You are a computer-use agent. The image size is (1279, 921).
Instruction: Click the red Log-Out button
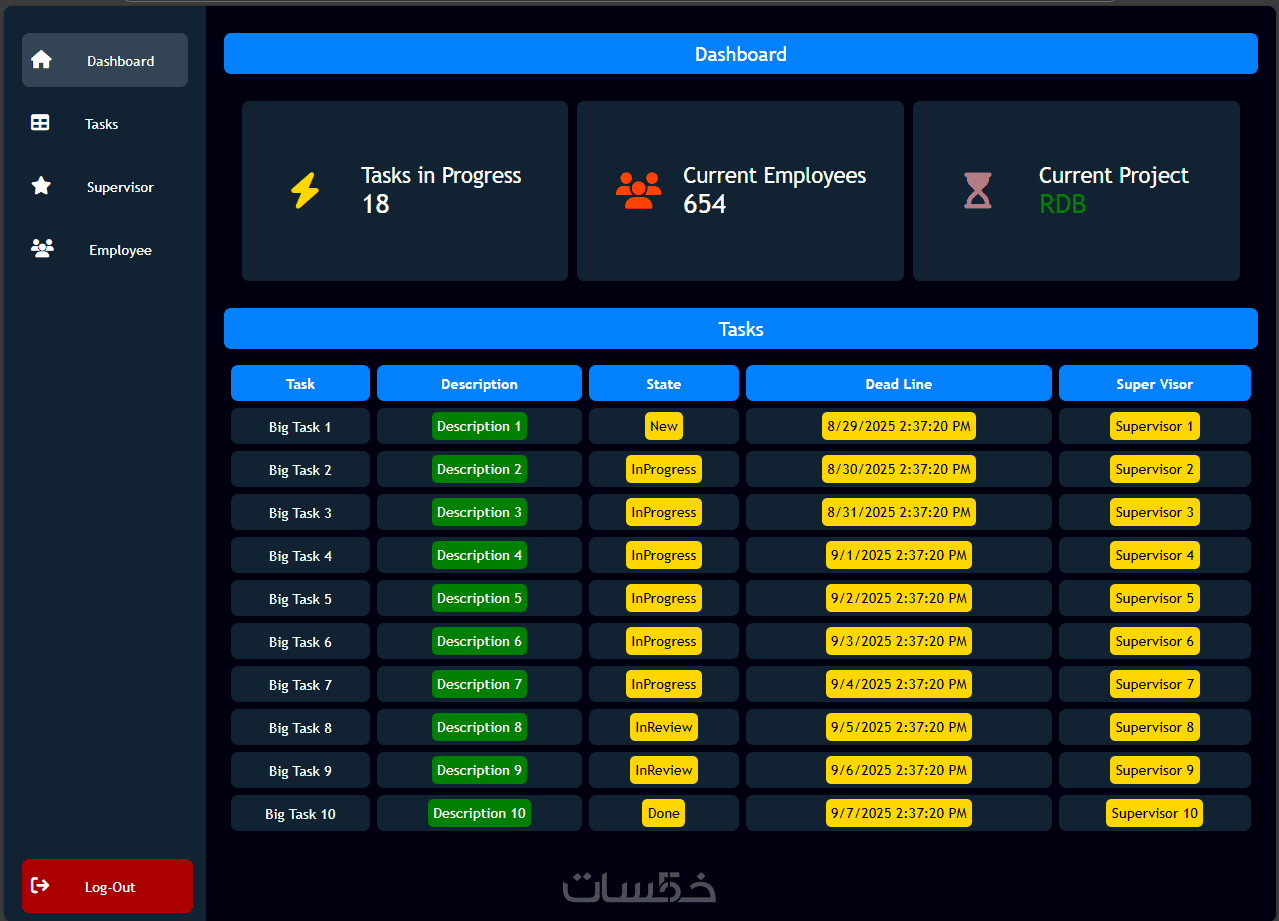[x=107, y=886]
